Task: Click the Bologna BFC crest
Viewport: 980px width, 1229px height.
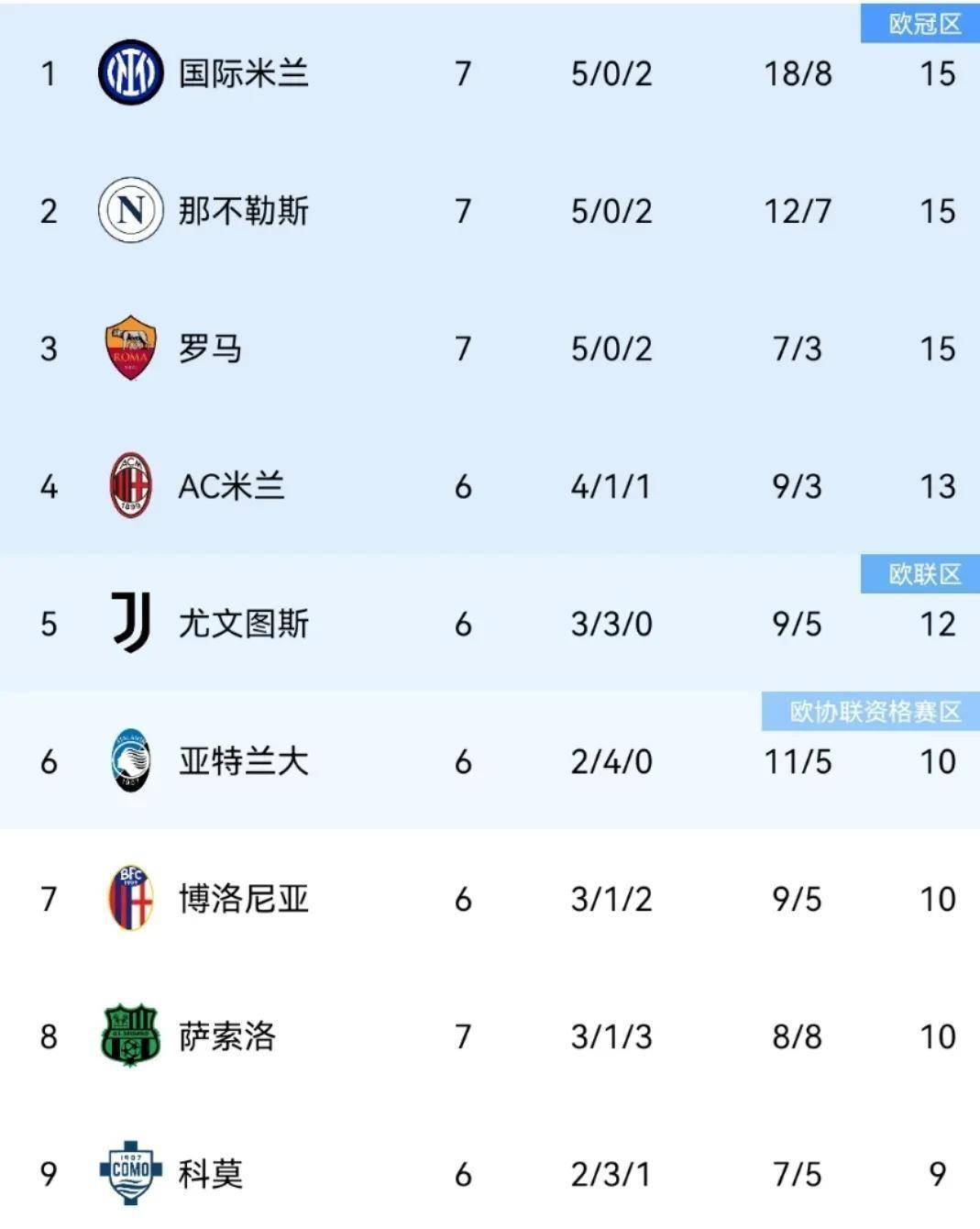Action: [130, 898]
